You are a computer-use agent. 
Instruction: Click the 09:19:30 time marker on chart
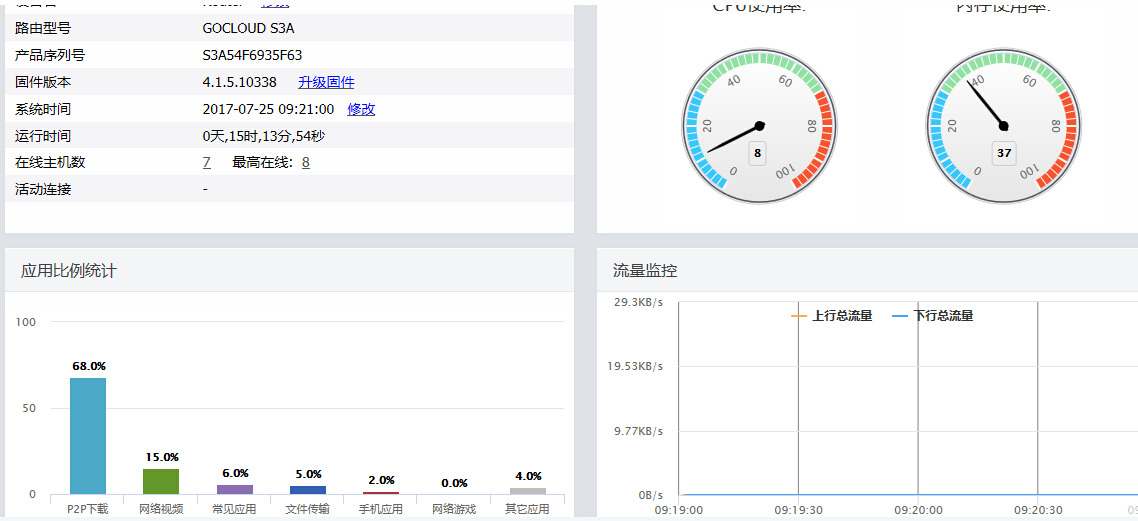pyautogui.click(x=798, y=509)
